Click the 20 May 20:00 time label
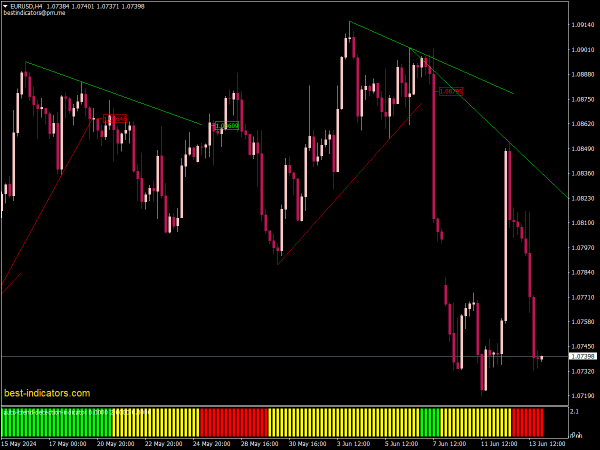This screenshot has width=600, height=450. point(116,444)
